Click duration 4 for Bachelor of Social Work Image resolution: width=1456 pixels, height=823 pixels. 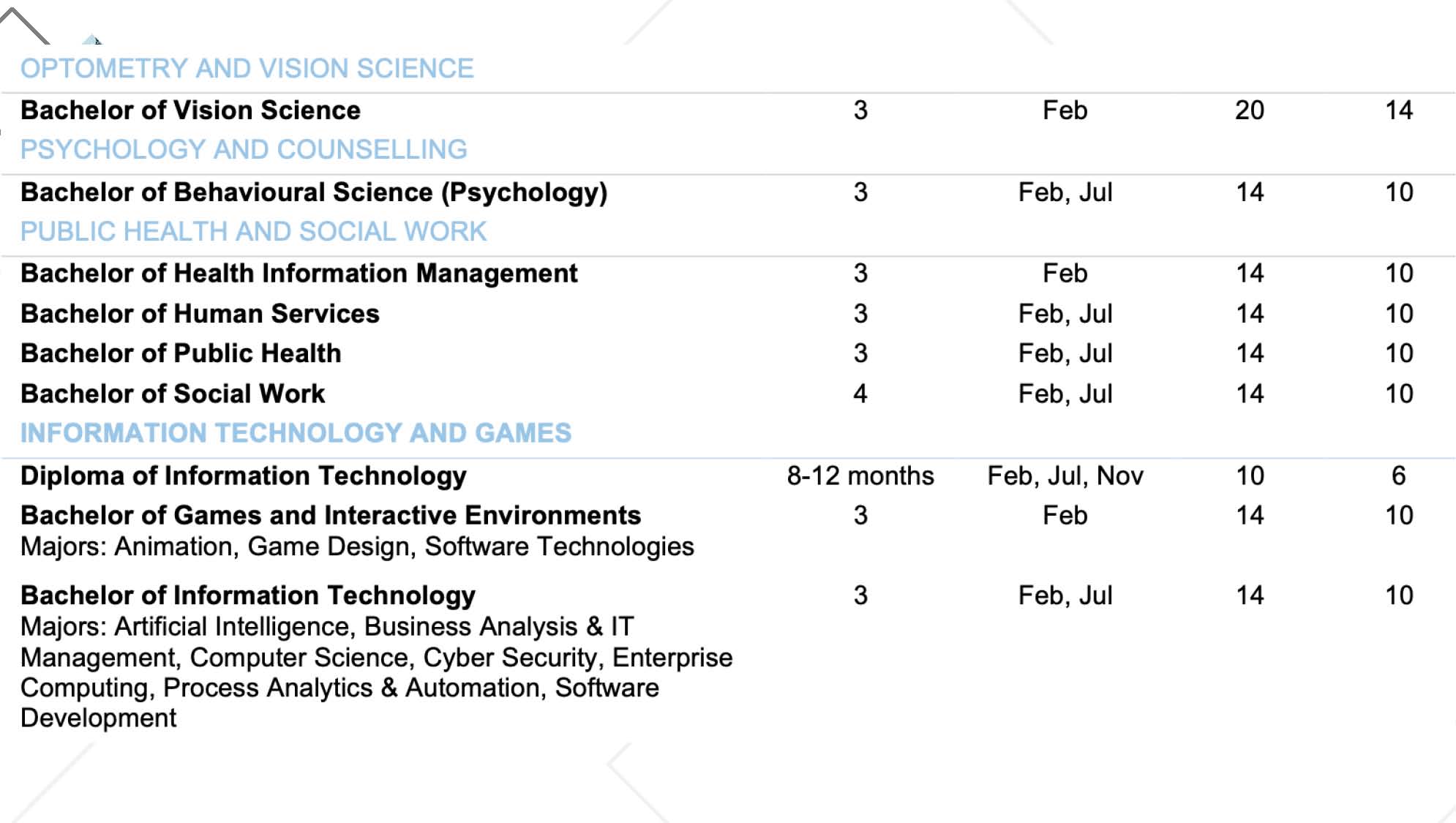tap(860, 394)
